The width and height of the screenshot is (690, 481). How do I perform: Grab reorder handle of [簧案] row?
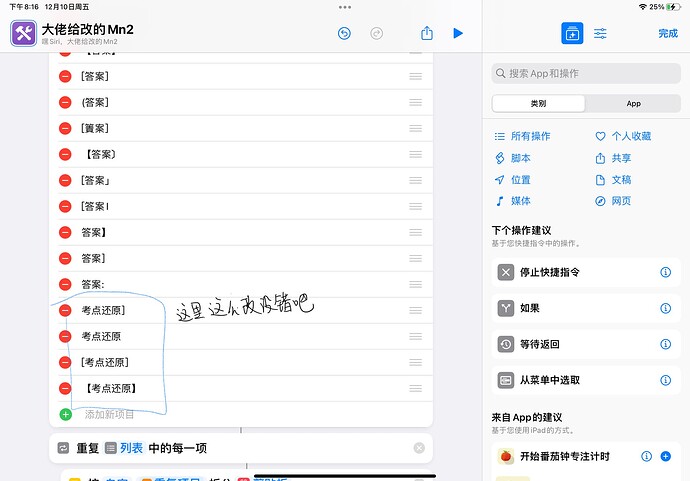(x=415, y=129)
